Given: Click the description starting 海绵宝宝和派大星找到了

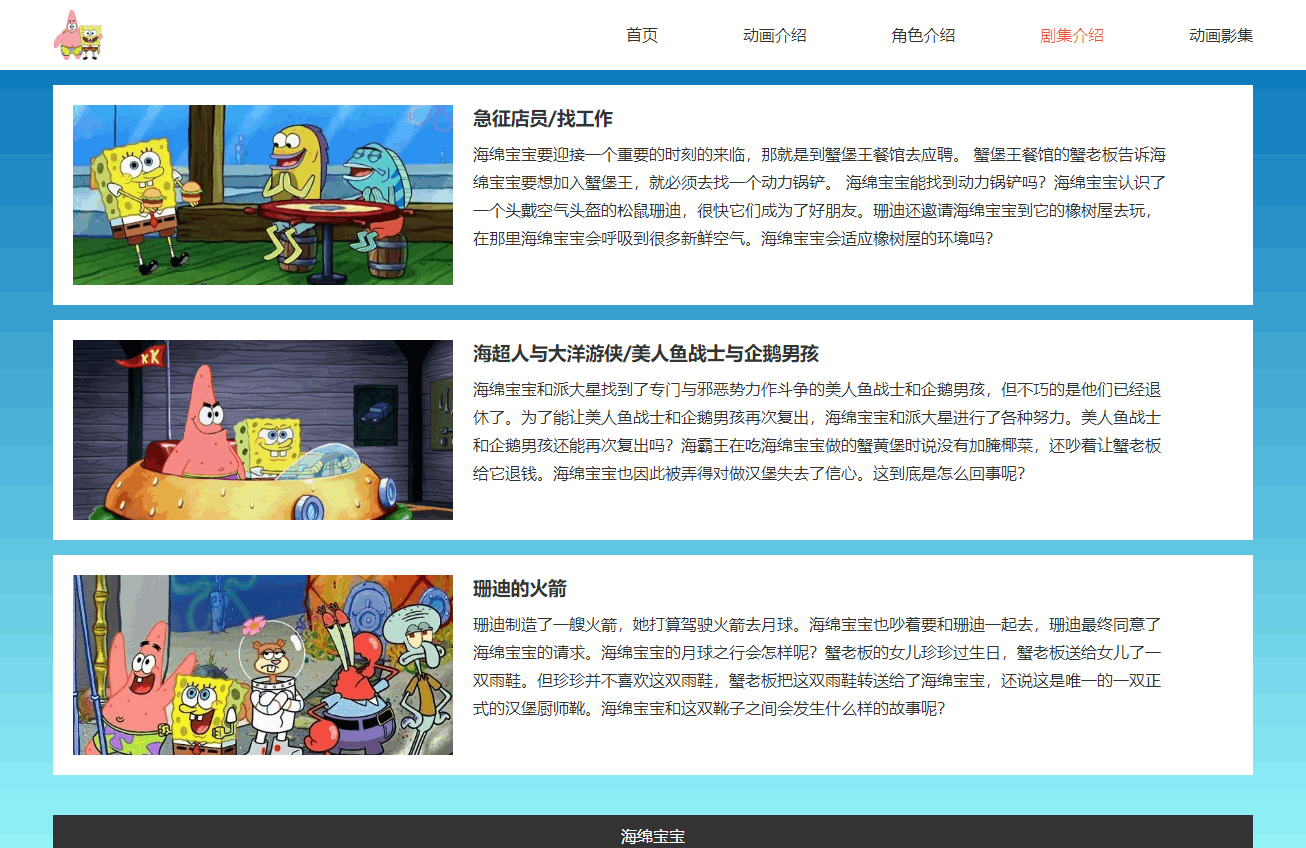Looking at the screenshot, I should [x=817, y=432].
